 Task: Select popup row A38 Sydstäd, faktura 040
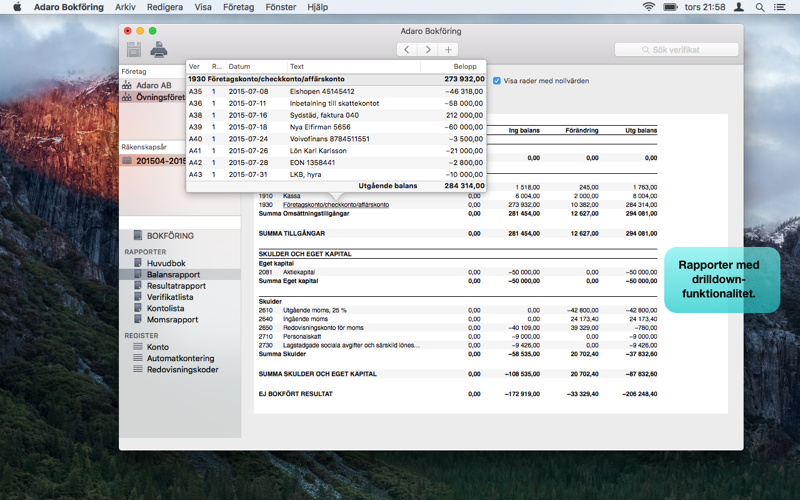click(x=336, y=115)
